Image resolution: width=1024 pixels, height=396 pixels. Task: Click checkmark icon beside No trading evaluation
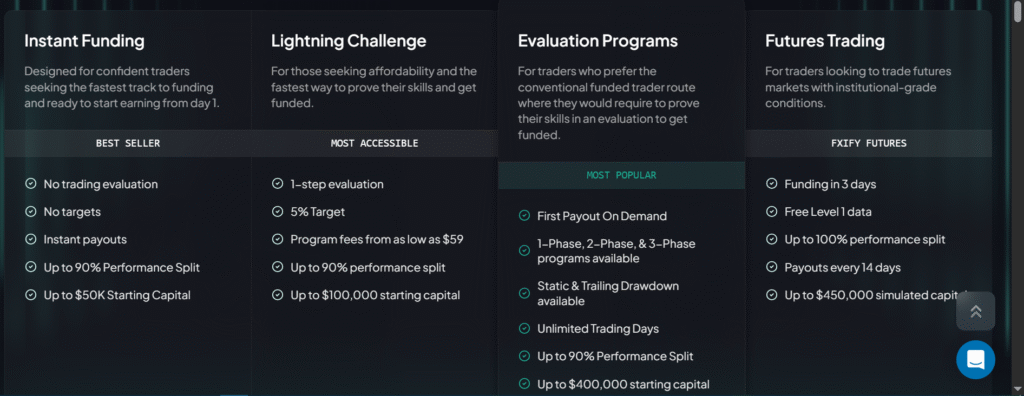tap(30, 184)
